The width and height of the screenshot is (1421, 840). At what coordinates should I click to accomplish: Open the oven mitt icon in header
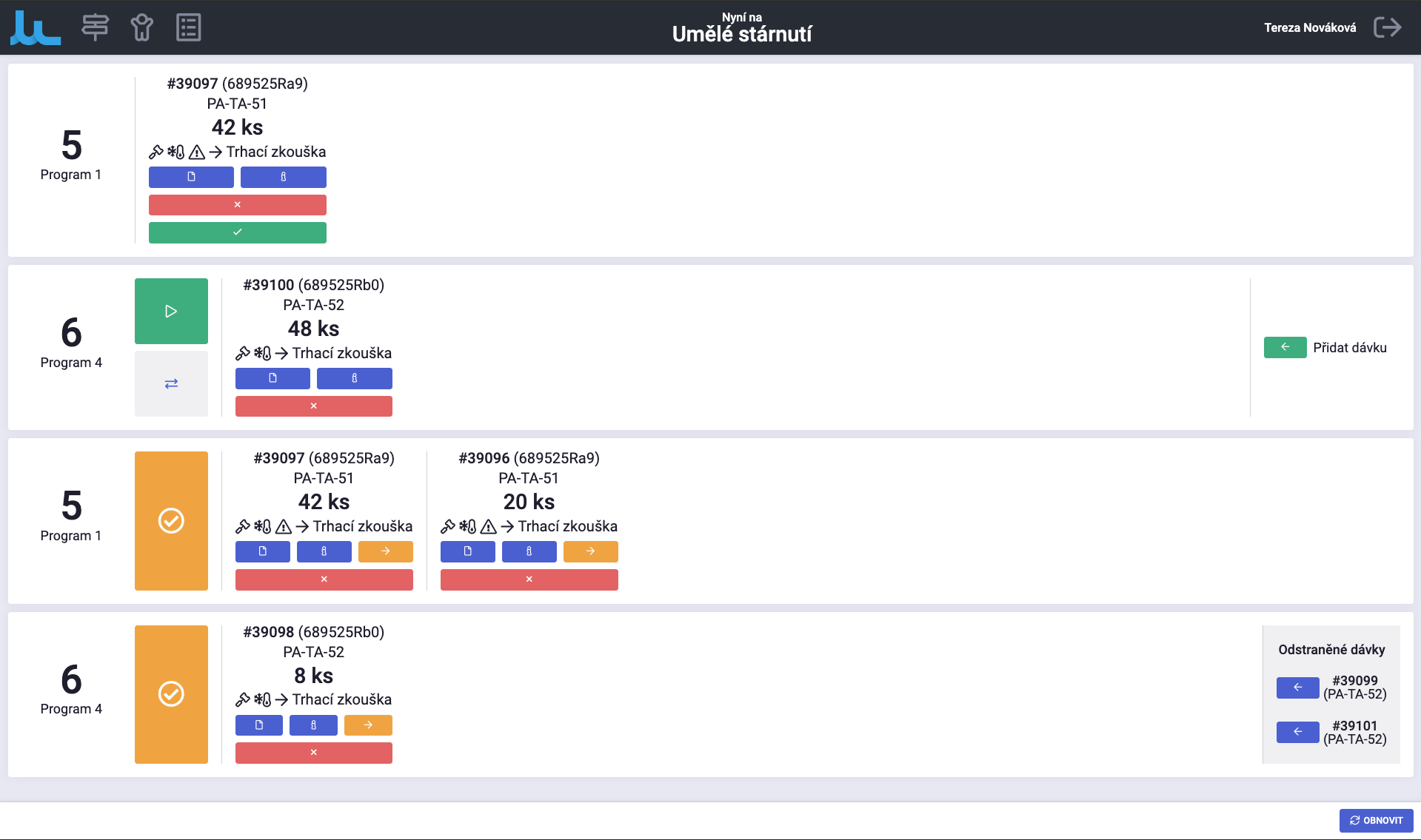coord(141,27)
